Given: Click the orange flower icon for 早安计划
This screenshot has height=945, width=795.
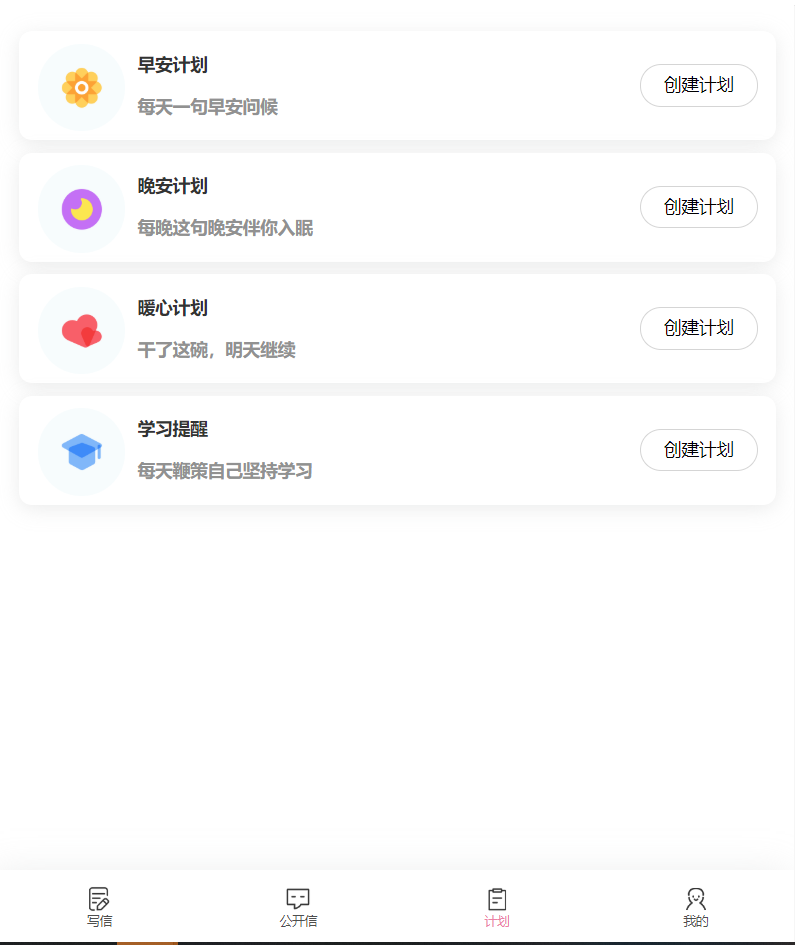Looking at the screenshot, I should click(81, 87).
